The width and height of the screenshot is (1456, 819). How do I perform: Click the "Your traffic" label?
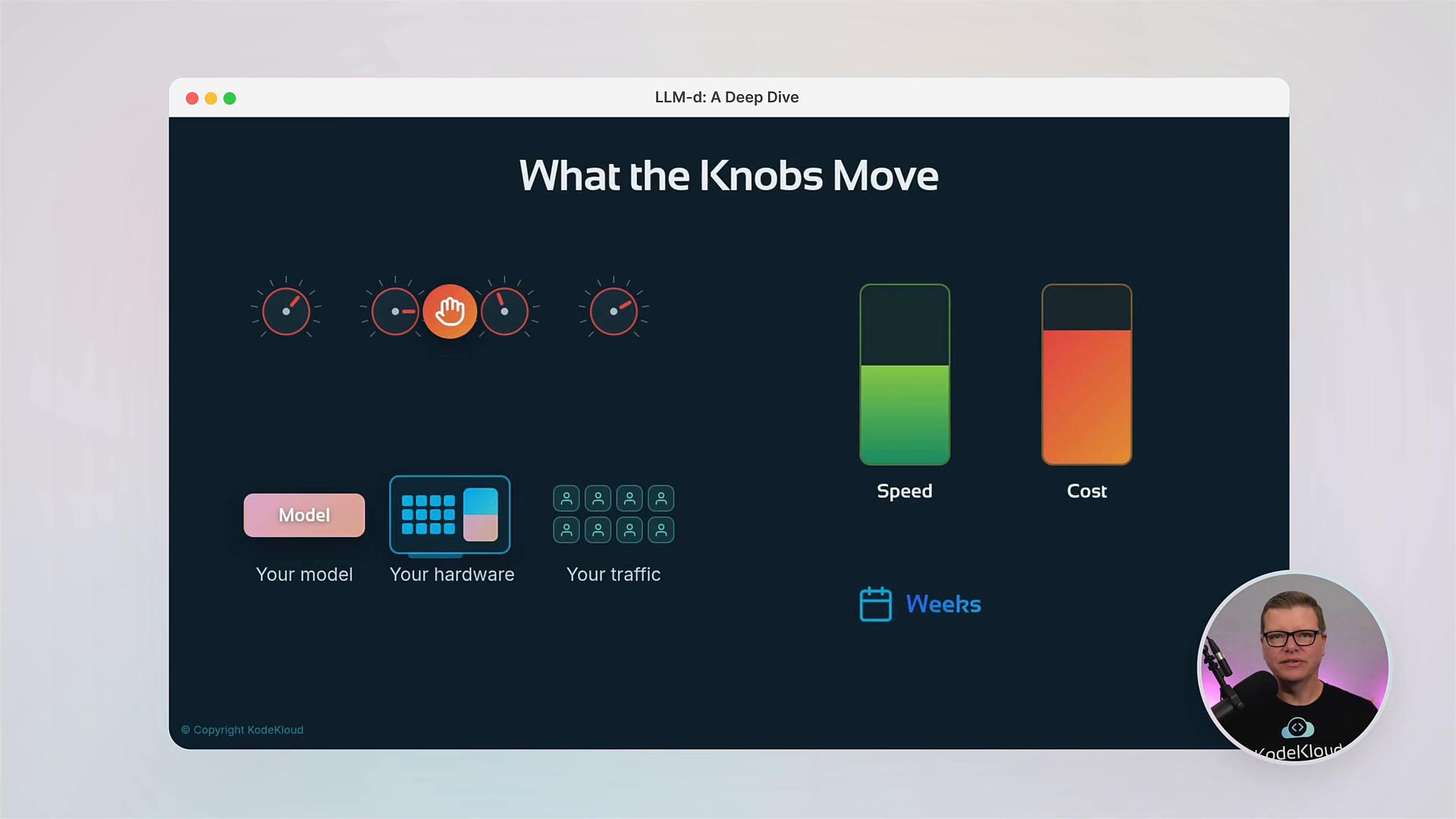coord(613,574)
